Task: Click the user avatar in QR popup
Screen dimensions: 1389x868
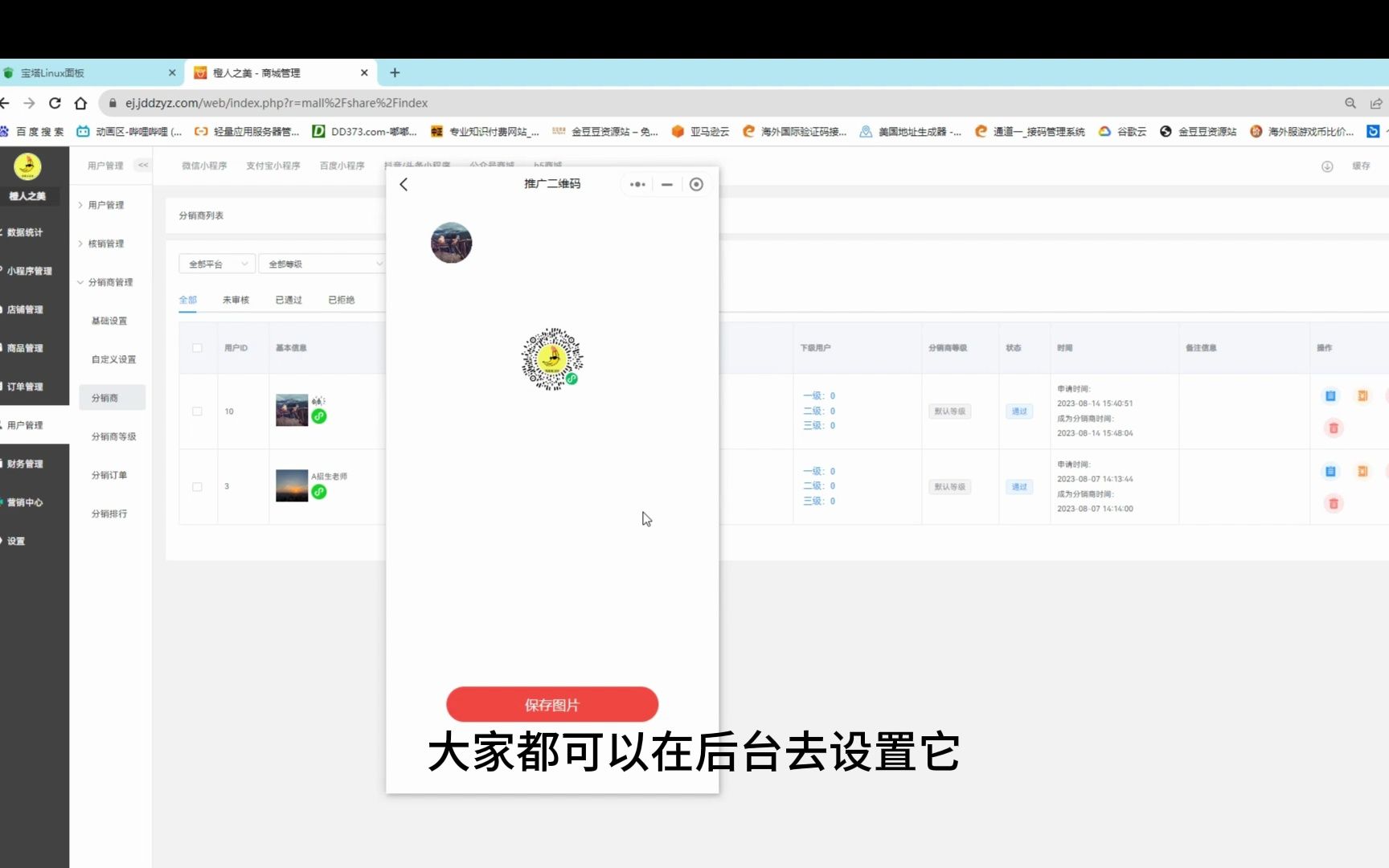Action: tap(452, 243)
